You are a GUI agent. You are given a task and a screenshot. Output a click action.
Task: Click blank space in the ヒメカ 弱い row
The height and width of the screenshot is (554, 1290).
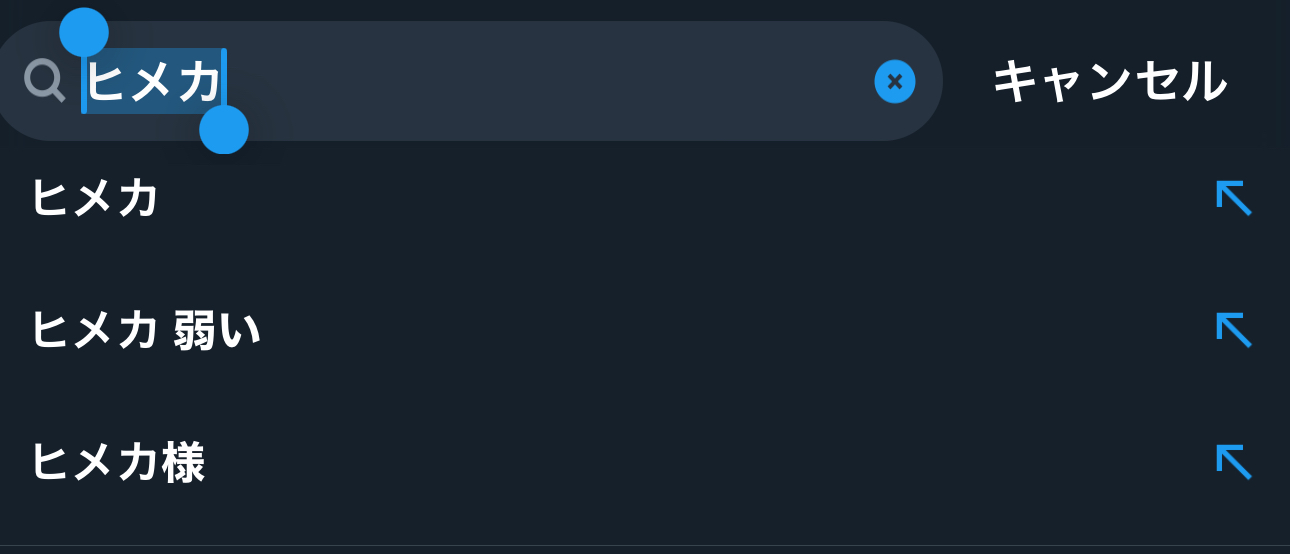click(x=700, y=330)
